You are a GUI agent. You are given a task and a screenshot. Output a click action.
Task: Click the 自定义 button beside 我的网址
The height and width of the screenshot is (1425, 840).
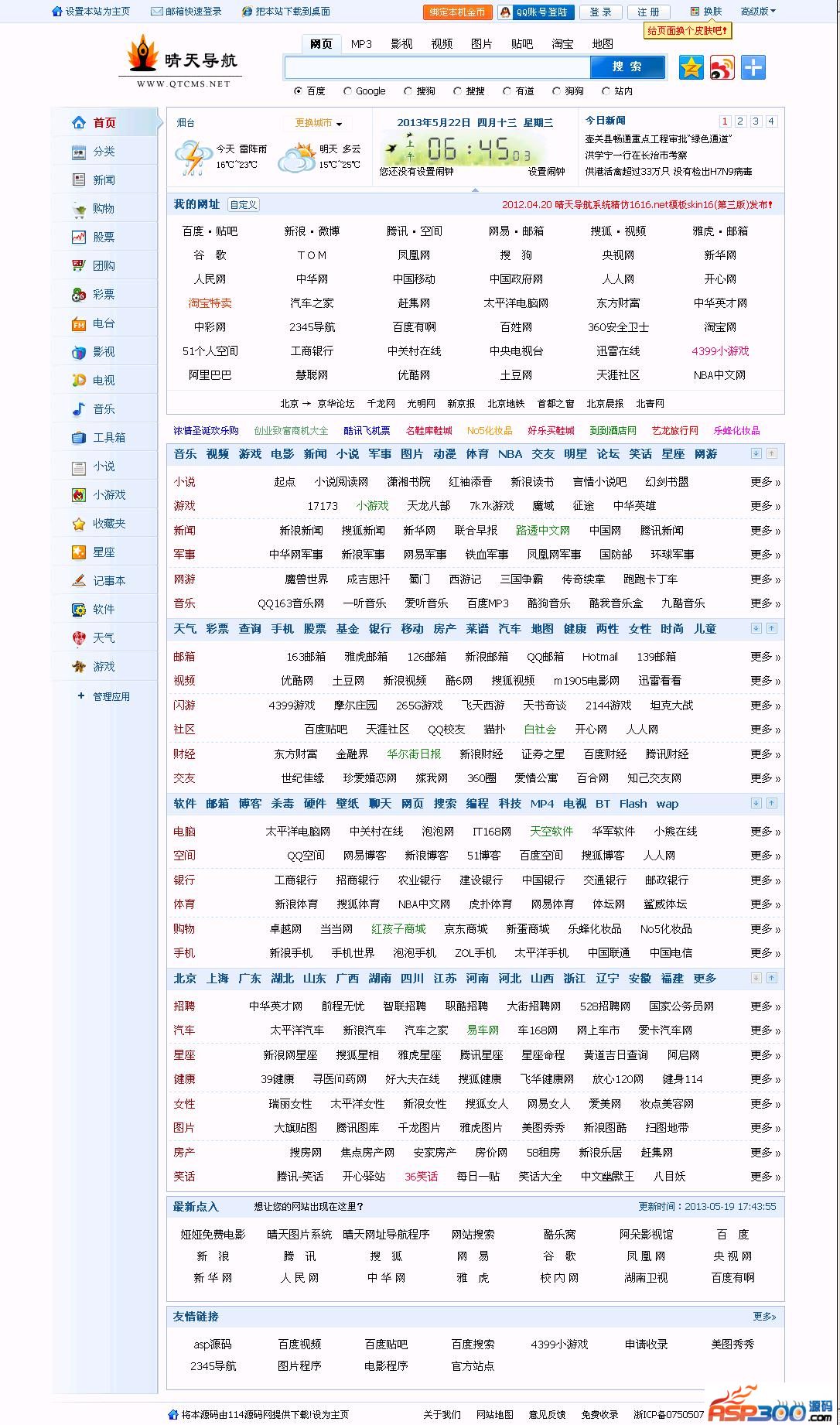point(244,205)
